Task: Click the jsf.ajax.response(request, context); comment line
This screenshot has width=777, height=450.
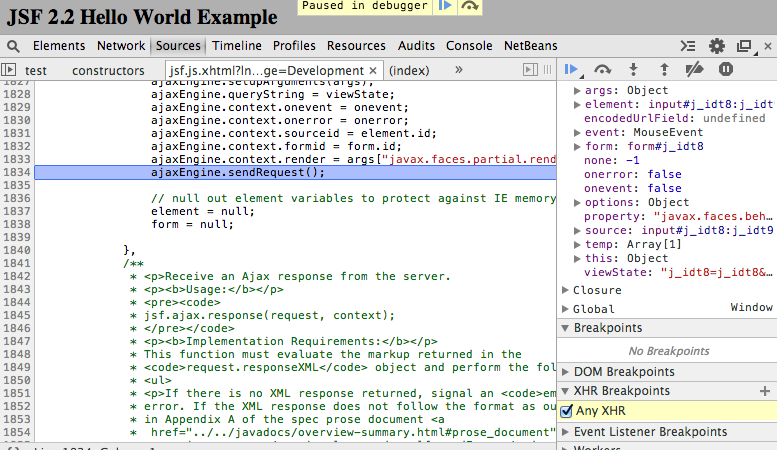Action: 269,315
